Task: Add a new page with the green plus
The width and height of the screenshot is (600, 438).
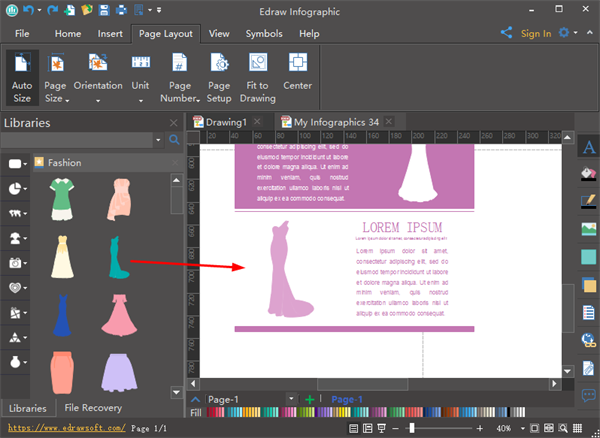Action: point(310,399)
